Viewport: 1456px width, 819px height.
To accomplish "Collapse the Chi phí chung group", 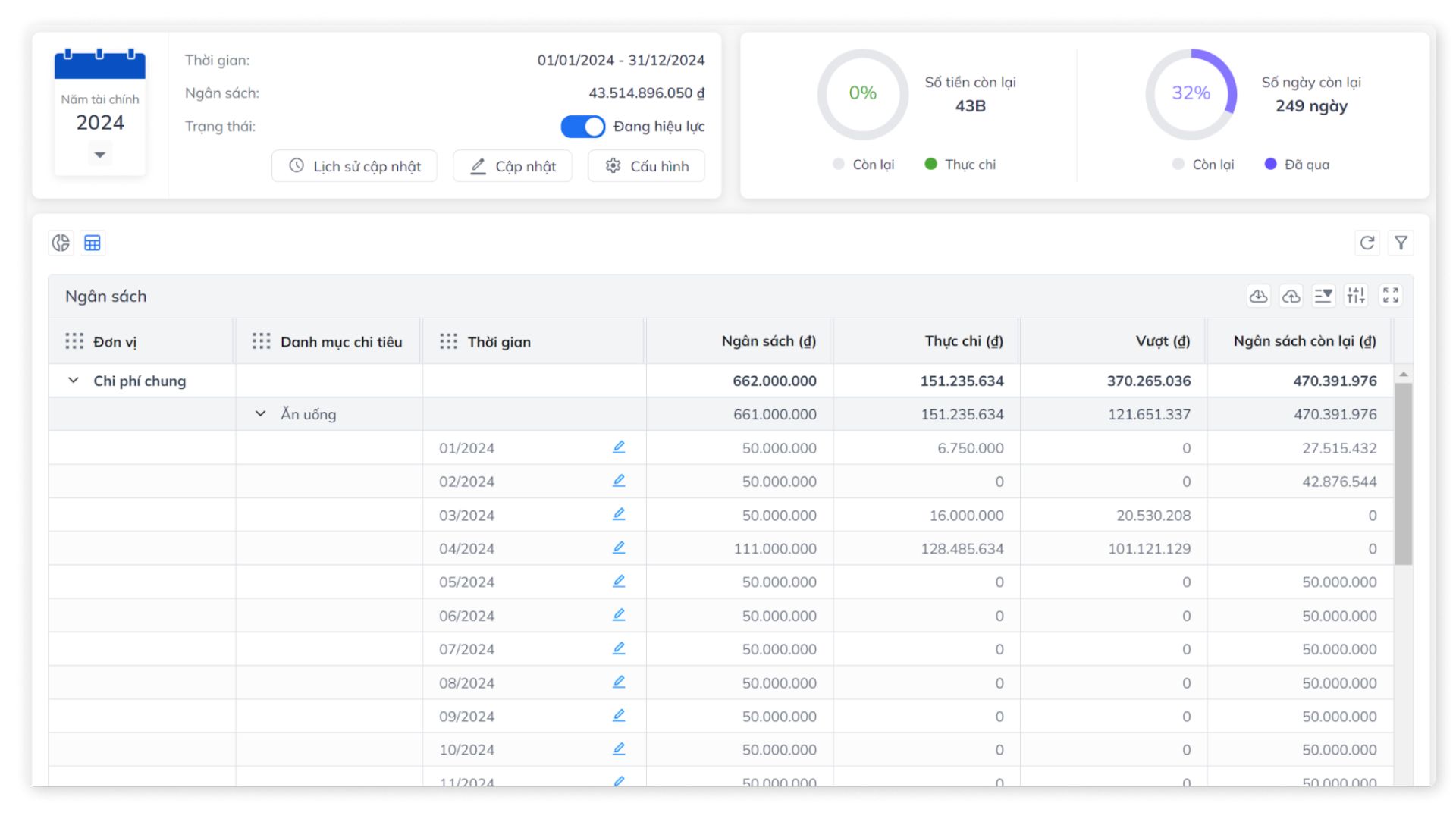I will tap(74, 381).
